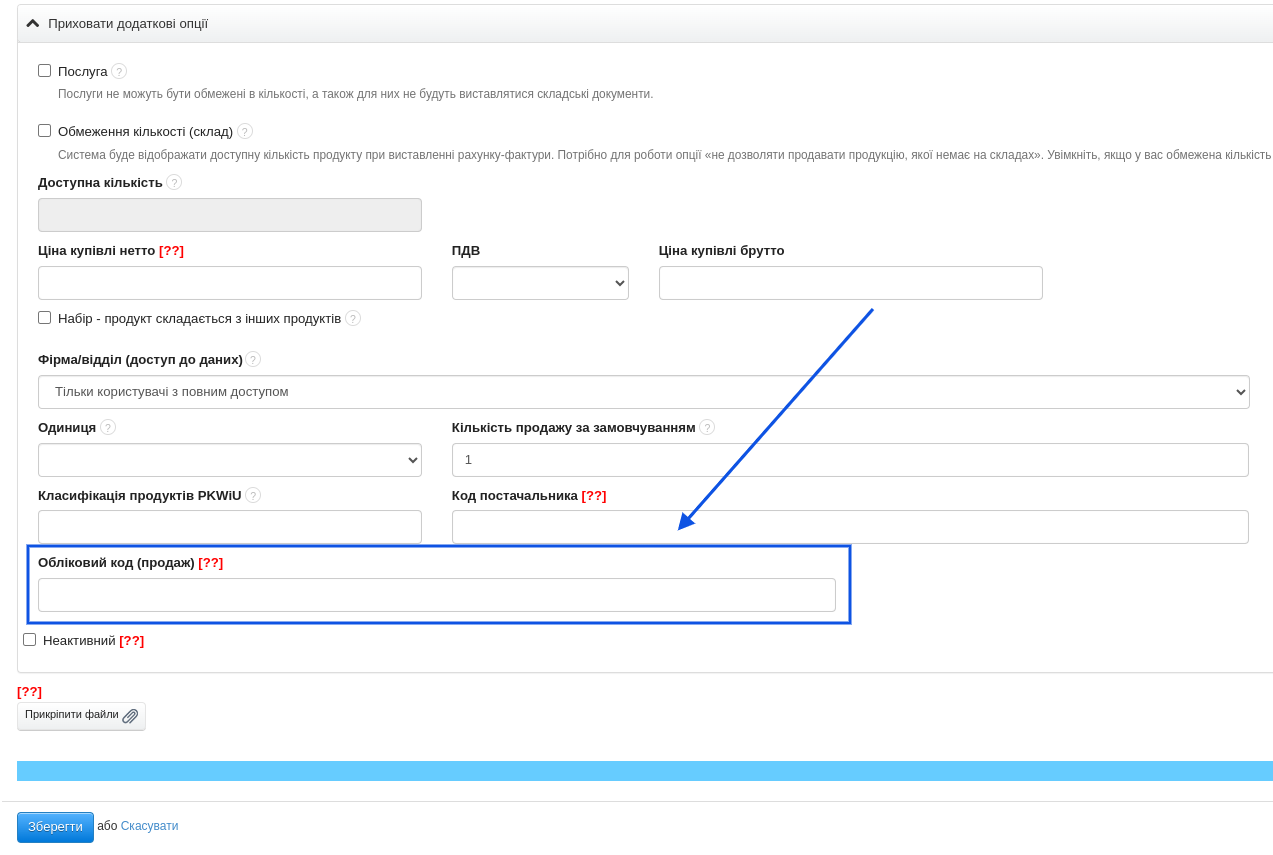Collapse Приховати додаткові опції section
This screenshot has height=855, width=1273.
click(117, 23)
